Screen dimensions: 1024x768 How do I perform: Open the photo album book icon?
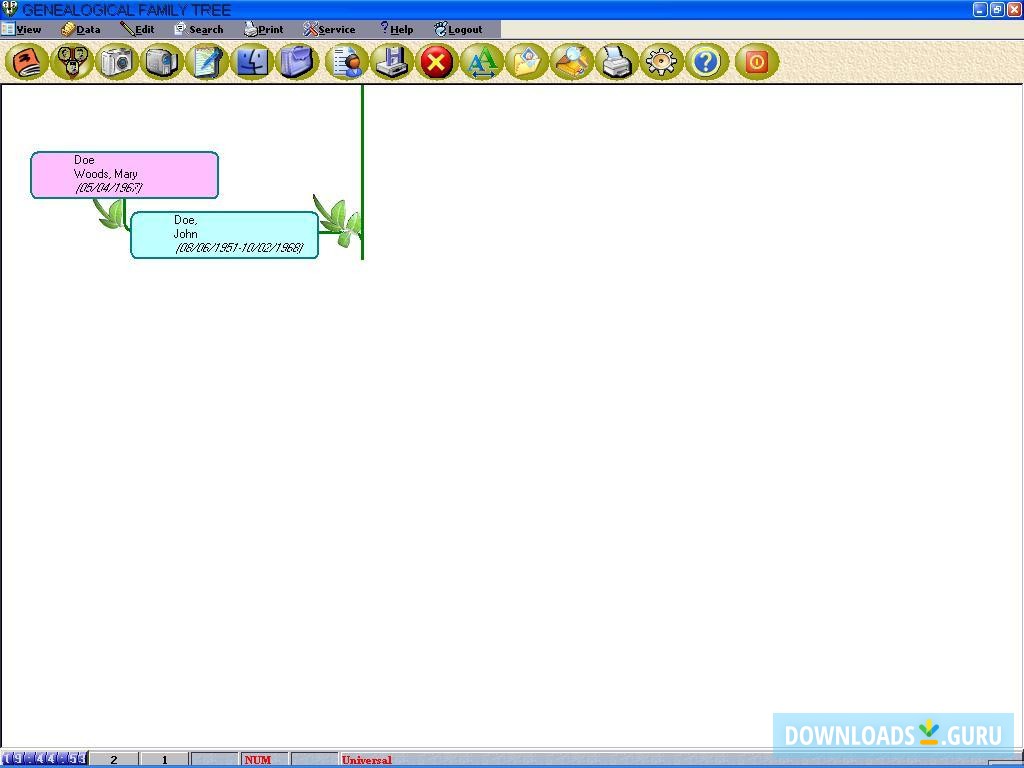pyautogui.click(x=25, y=62)
